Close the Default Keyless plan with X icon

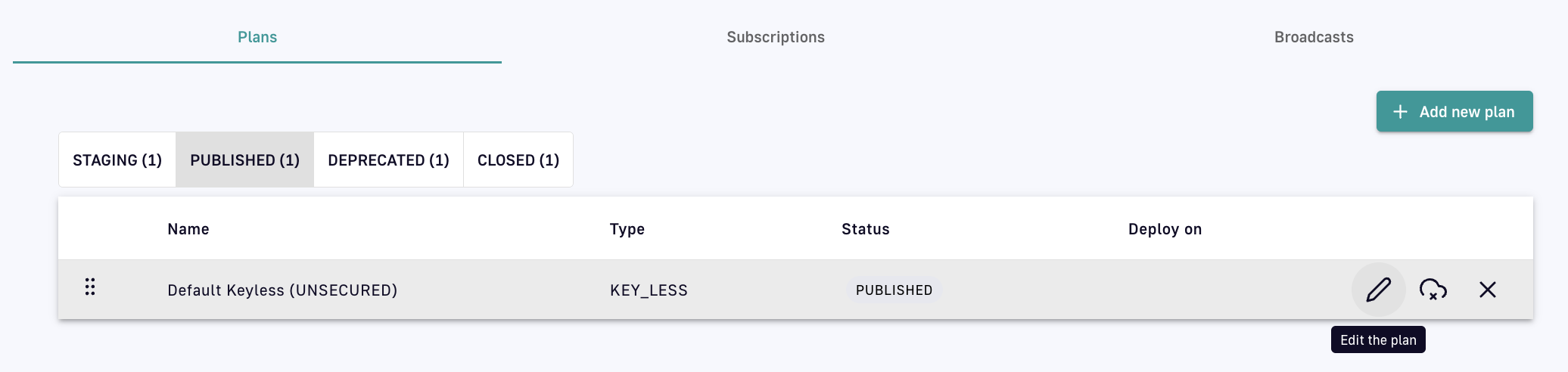[x=1487, y=290]
